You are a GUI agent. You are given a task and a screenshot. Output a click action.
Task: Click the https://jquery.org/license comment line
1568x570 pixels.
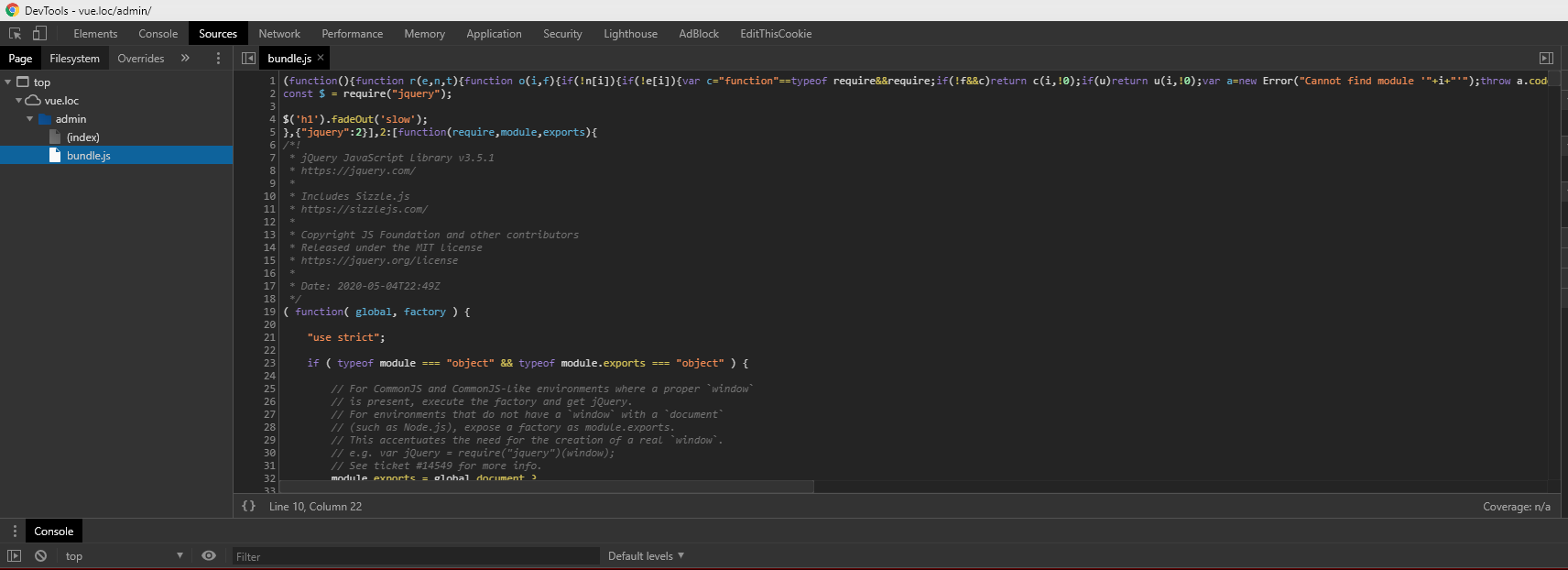point(379,260)
